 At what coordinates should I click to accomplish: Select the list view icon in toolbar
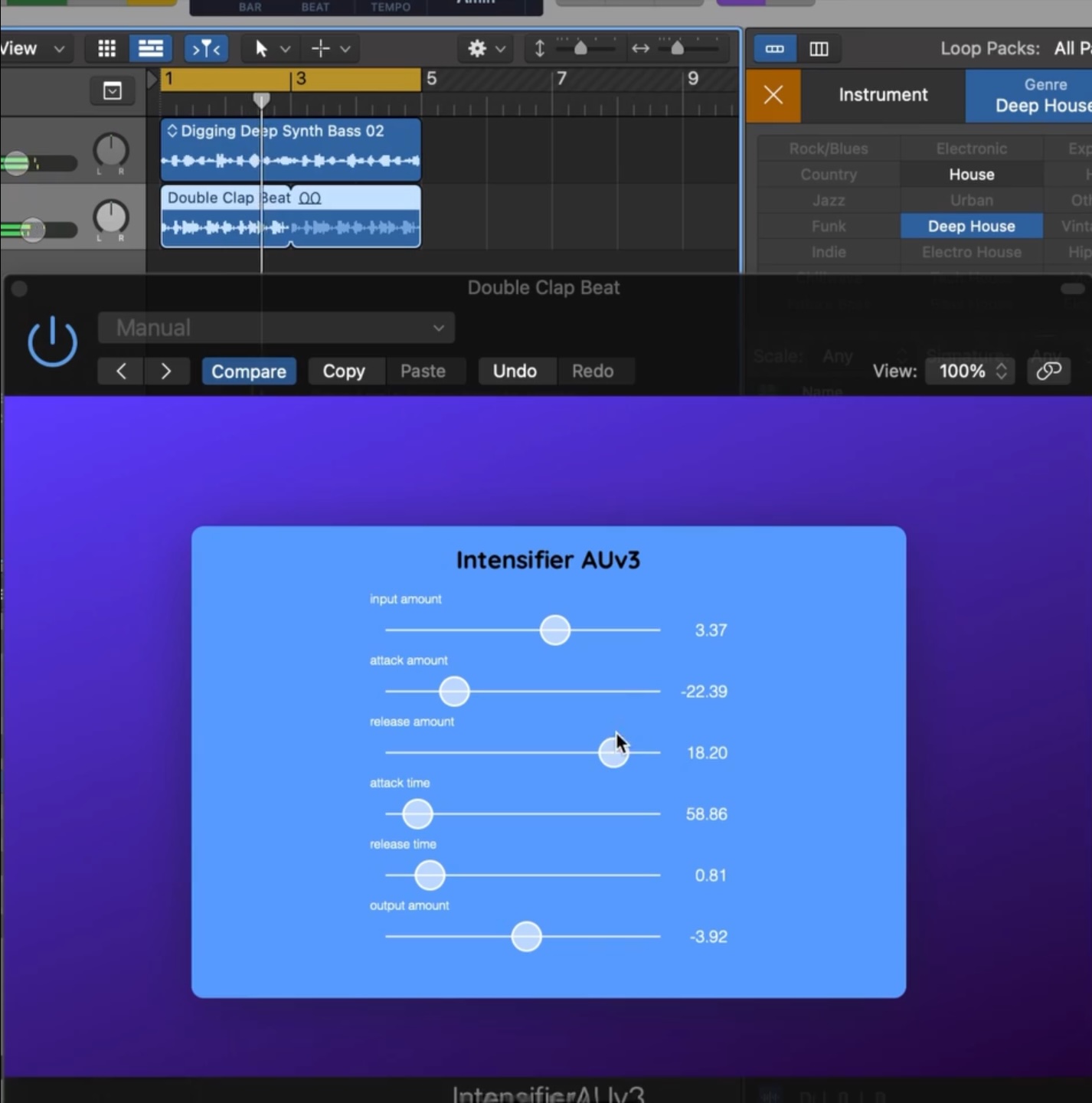pos(150,49)
